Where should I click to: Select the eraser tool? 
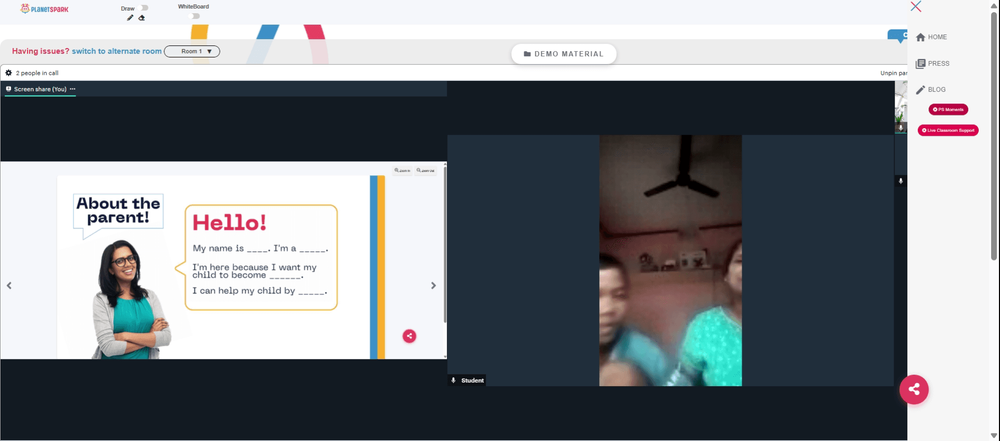tap(142, 18)
